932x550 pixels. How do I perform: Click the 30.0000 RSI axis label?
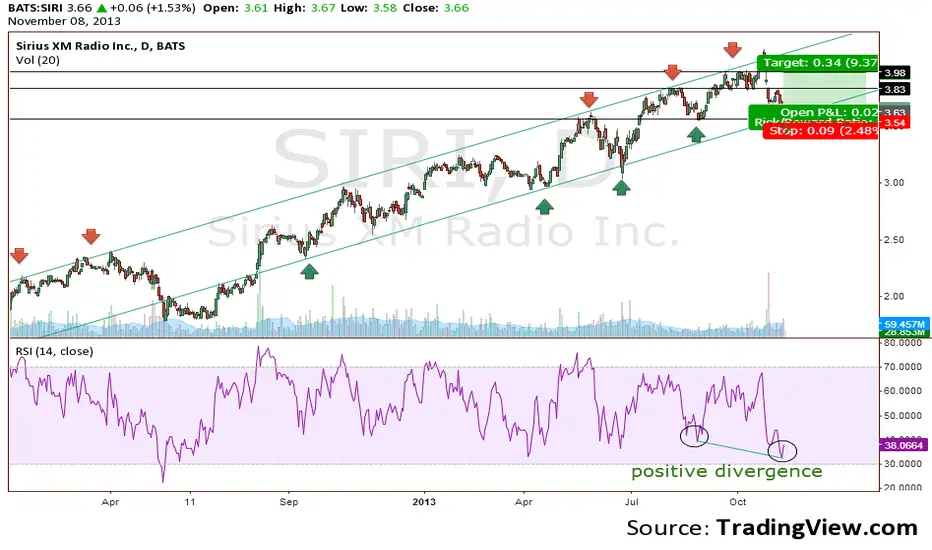[903, 464]
